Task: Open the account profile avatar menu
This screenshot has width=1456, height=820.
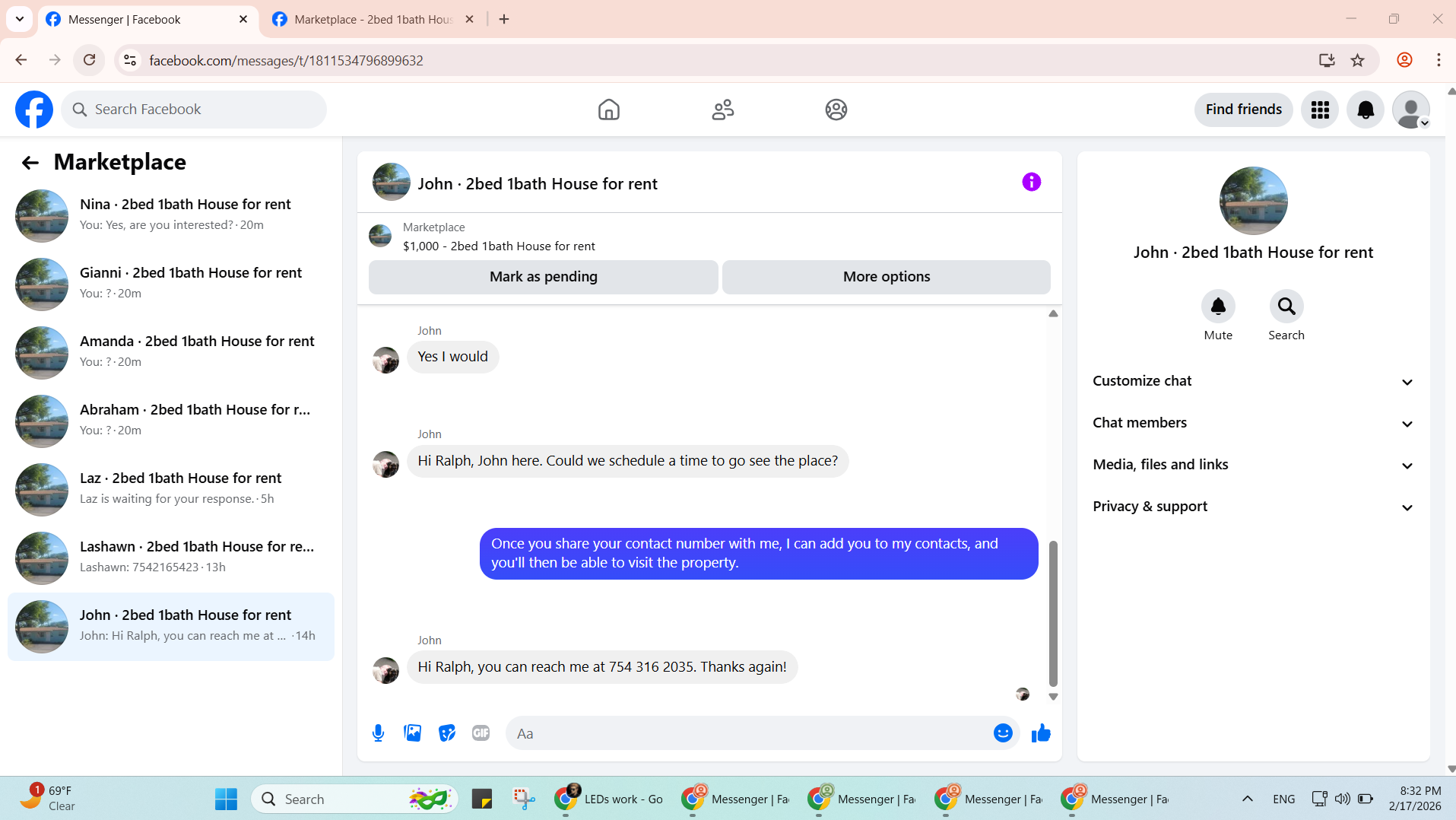Action: 1411,110
